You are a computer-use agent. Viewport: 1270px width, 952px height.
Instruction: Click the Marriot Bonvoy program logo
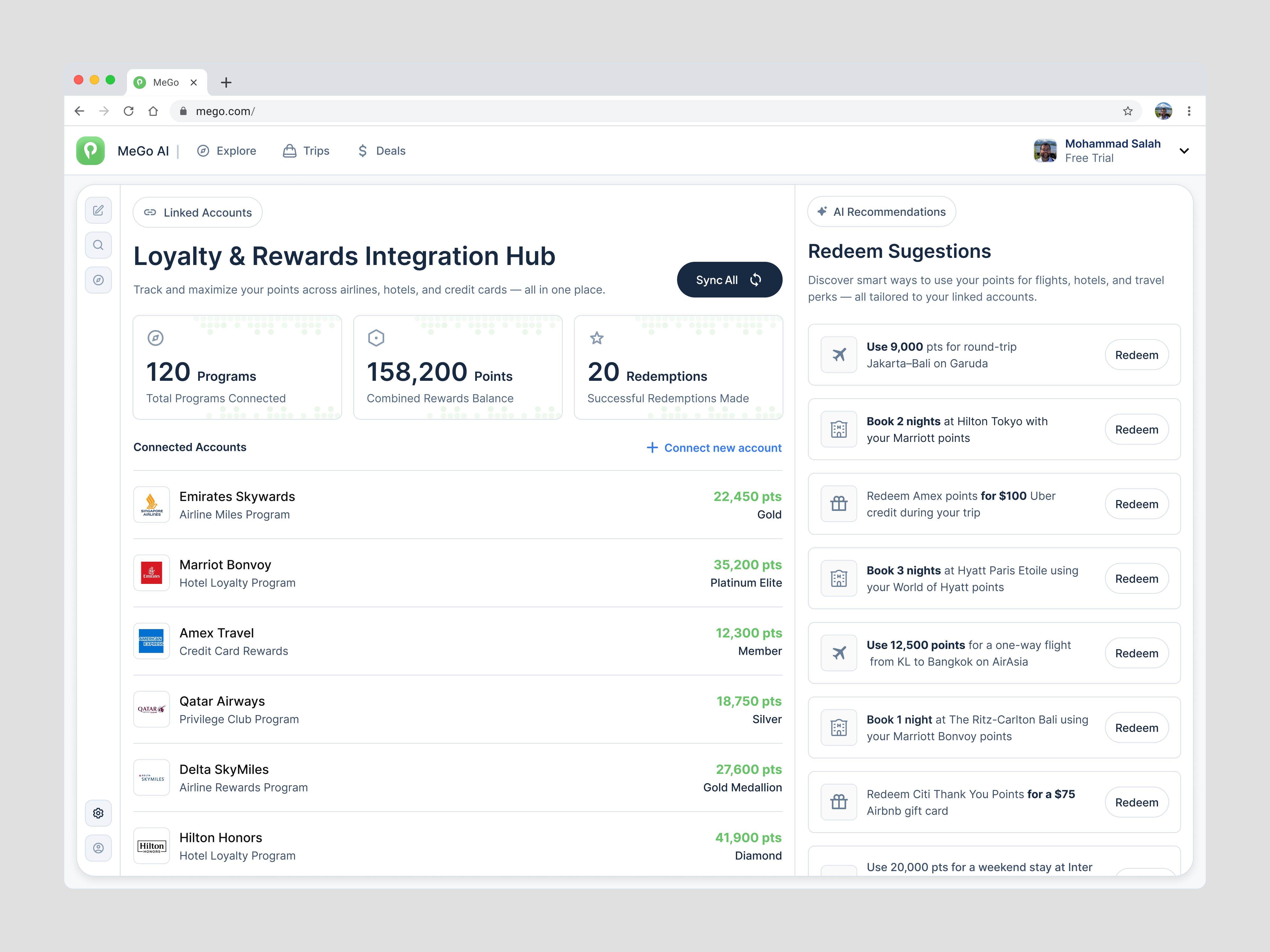151,573
